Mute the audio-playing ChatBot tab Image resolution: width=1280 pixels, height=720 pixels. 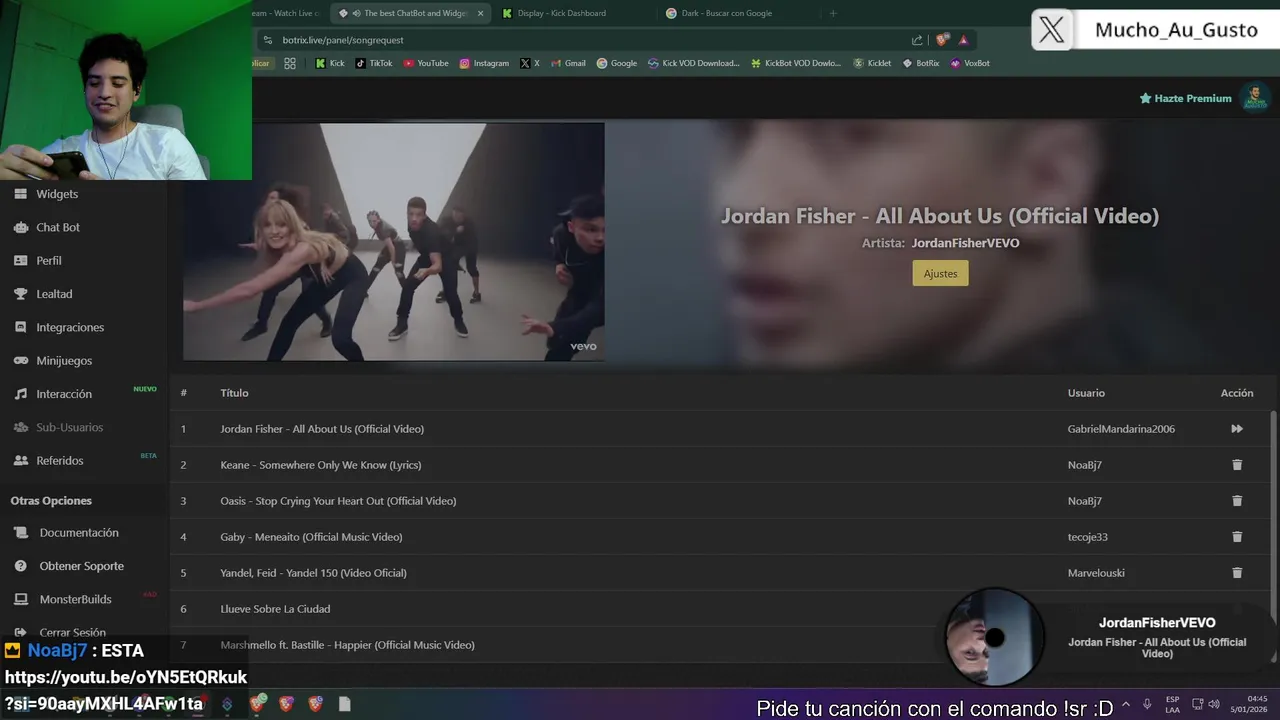pyautogui.click(x=357, y=13)
